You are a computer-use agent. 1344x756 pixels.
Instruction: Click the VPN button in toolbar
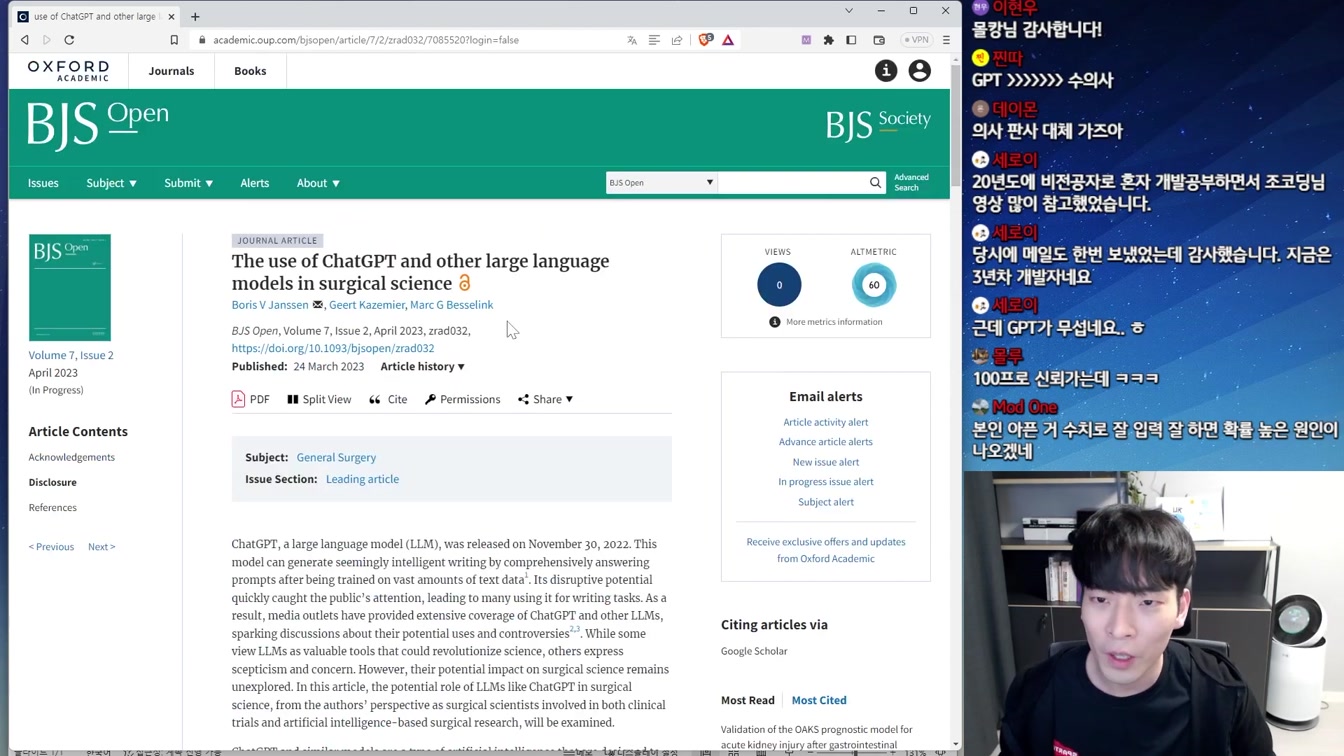coord(916,40)
